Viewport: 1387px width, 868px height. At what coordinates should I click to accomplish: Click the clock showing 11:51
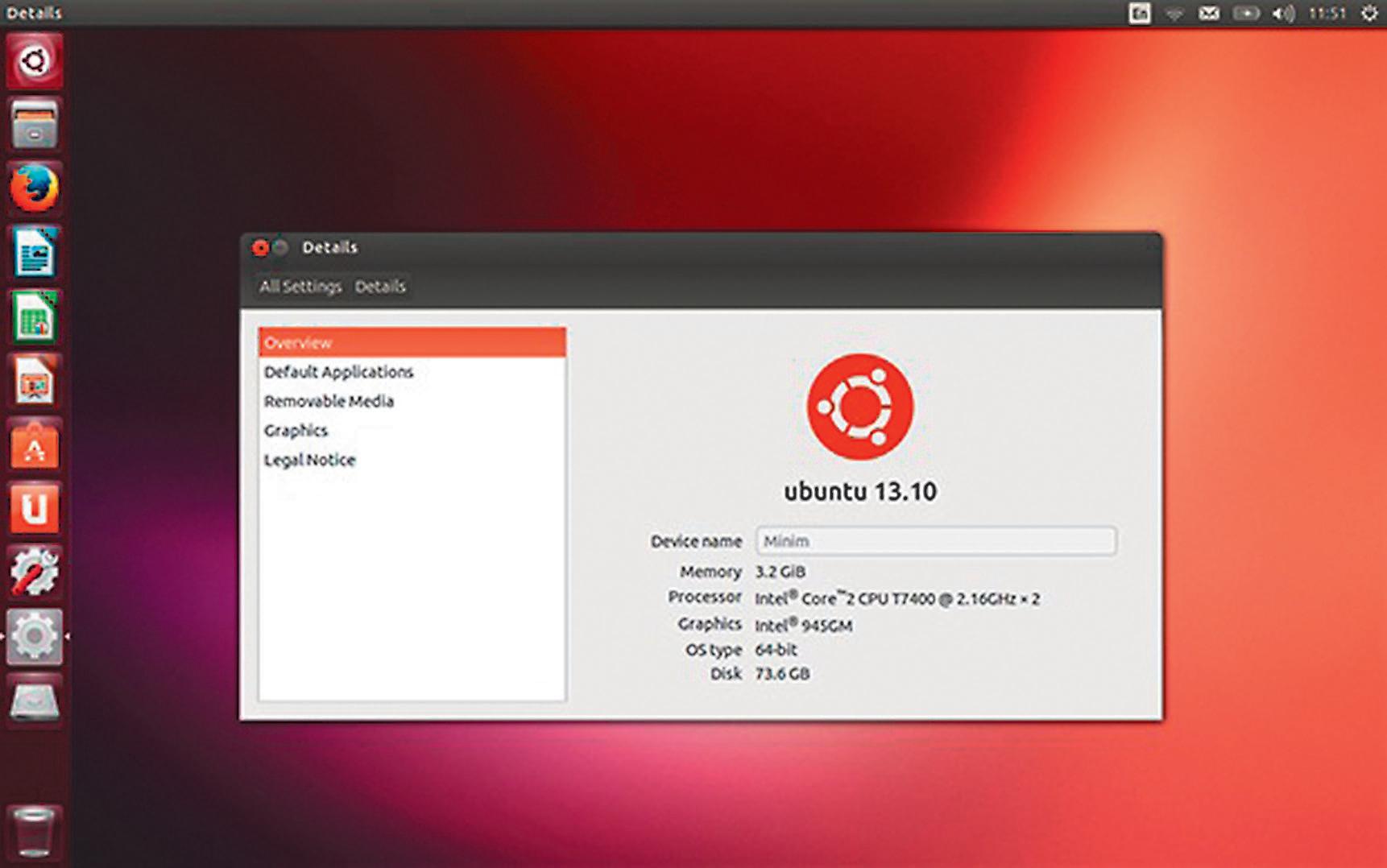(1327, 13)
